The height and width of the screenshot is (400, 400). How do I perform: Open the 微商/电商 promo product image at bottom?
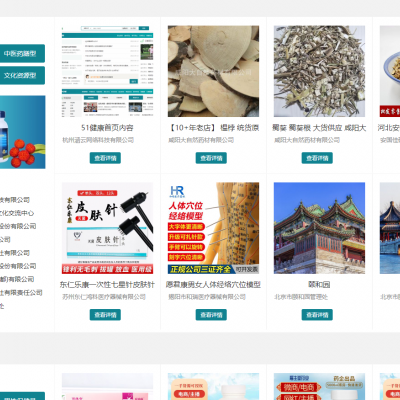tap(319, 387)
